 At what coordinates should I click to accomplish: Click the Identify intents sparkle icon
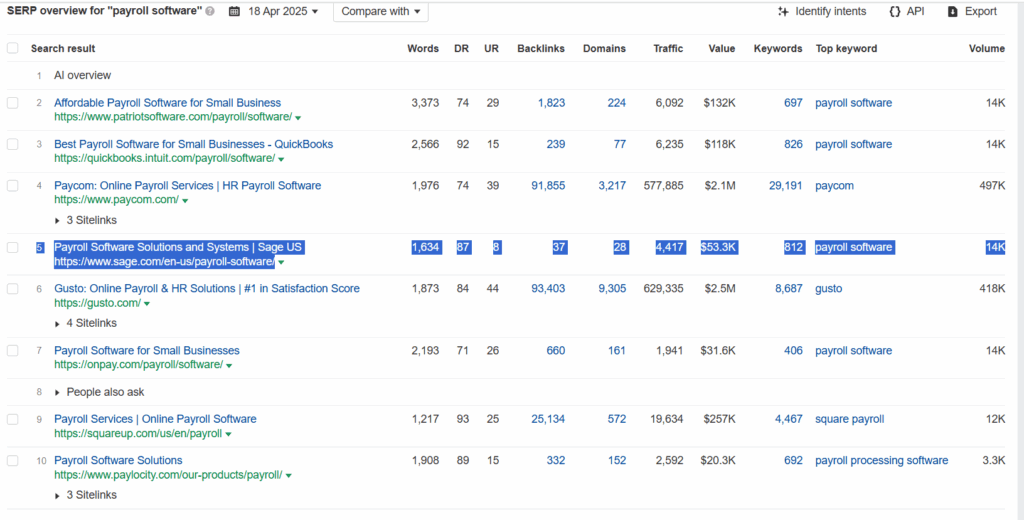783,11
